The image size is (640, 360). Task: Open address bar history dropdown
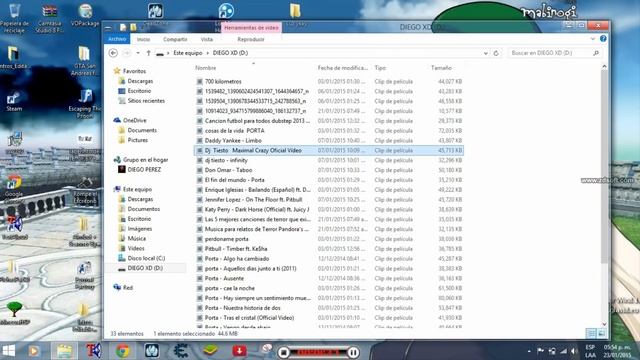pyautogui.click(x=485, y=53)
